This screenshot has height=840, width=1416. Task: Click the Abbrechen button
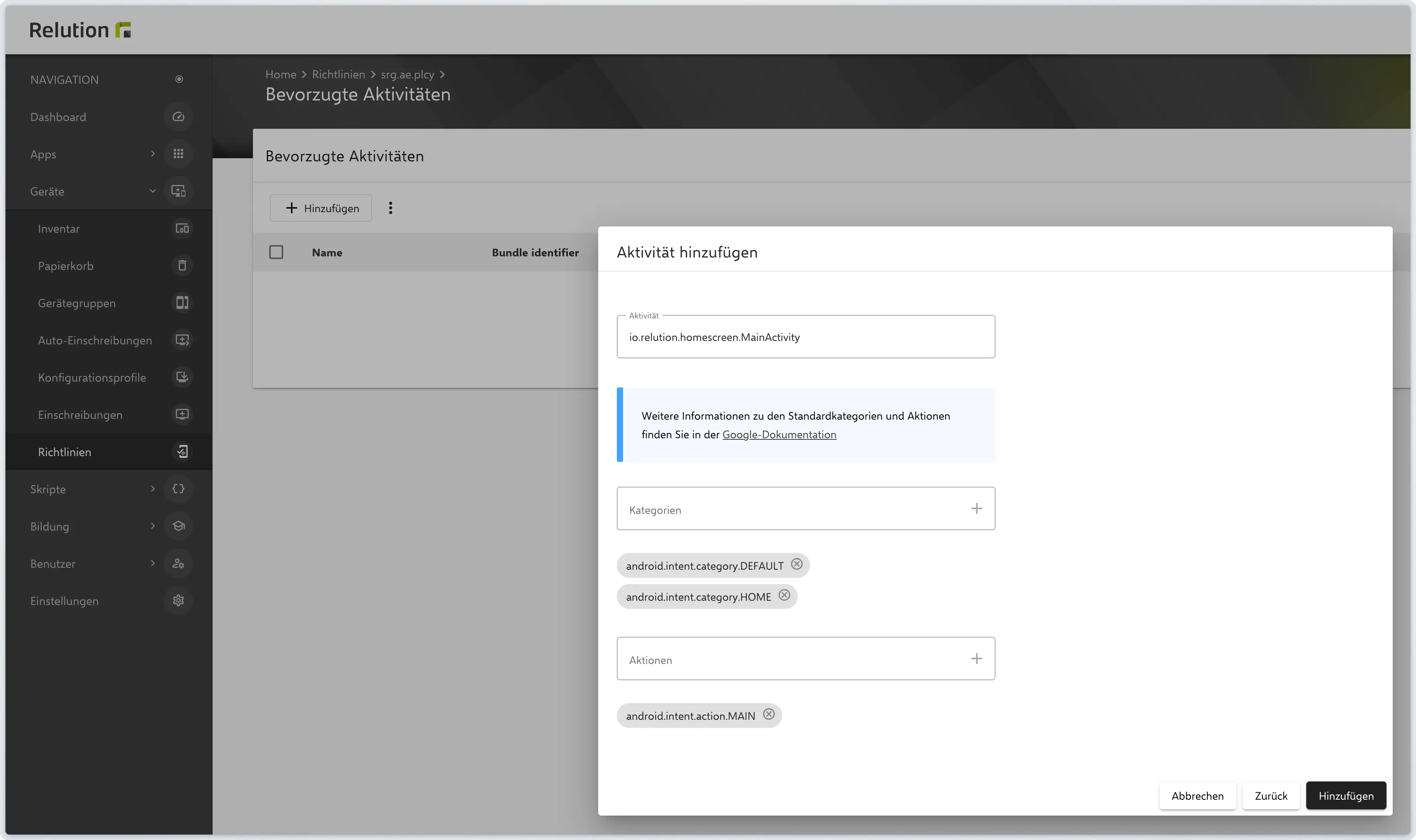coord(1197,796)
